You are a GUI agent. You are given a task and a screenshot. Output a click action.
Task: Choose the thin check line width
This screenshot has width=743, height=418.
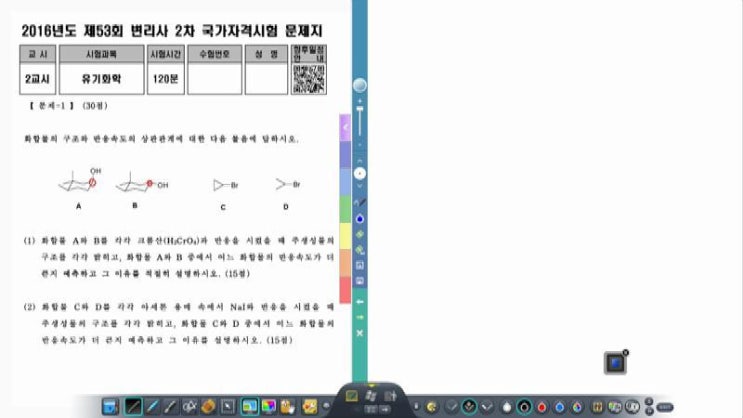click(x=451, y=407)
